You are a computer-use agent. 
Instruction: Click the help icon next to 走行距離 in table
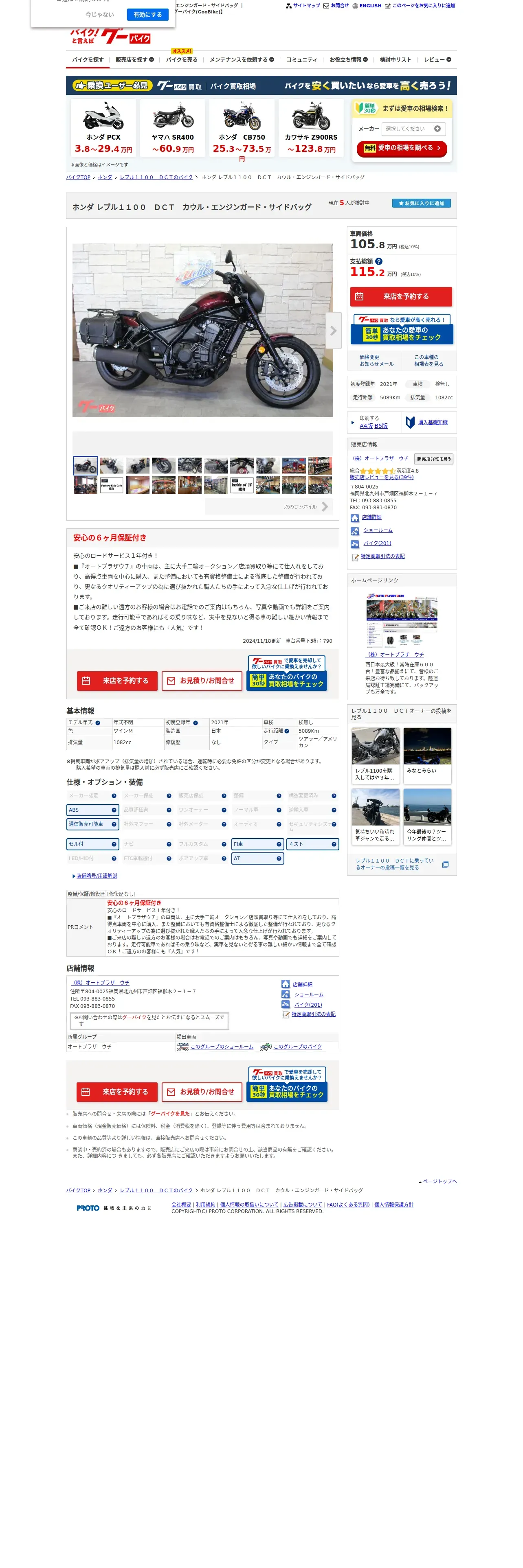287,730
